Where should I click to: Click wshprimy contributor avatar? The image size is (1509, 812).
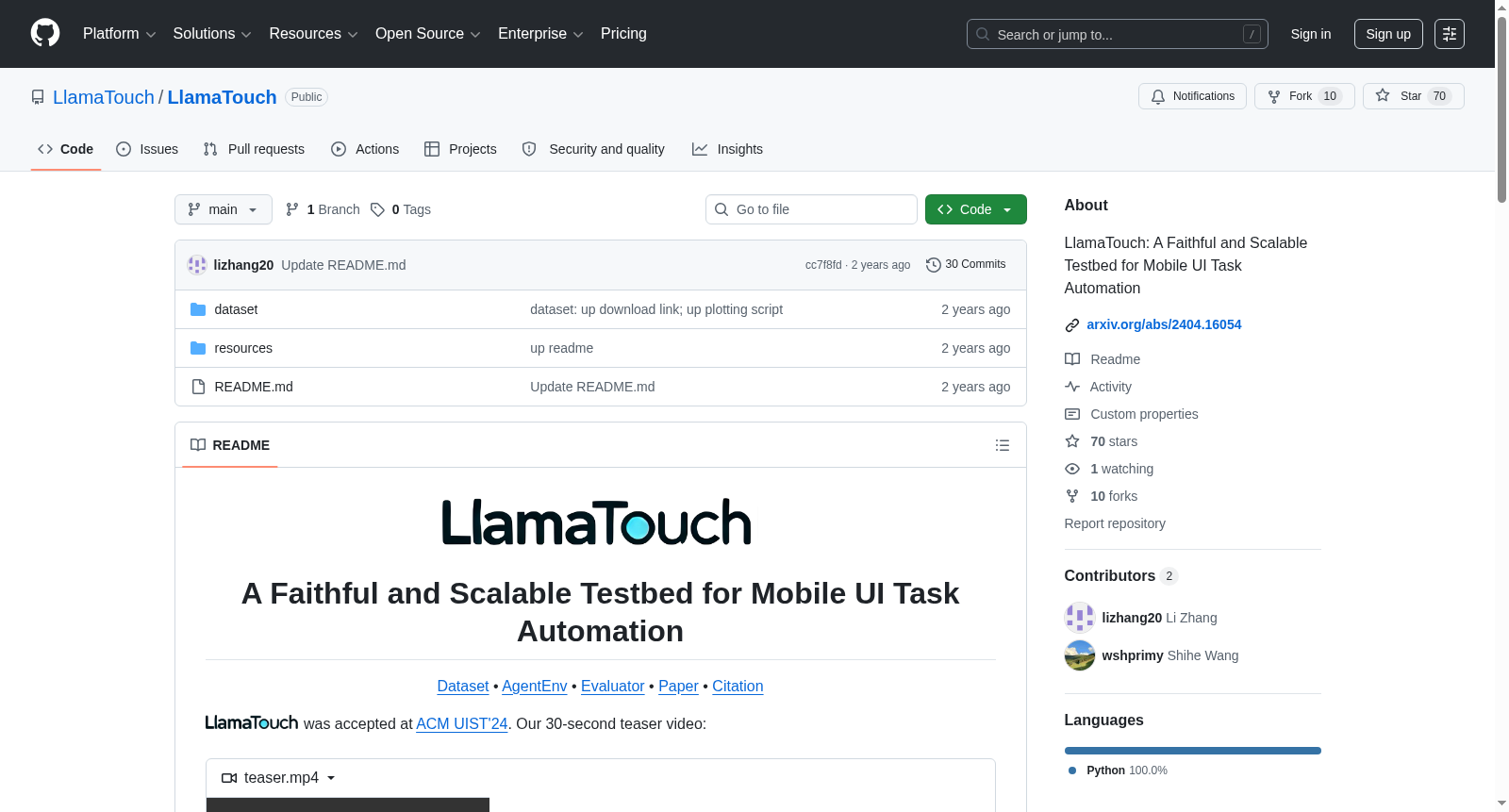click(1080, 655)
